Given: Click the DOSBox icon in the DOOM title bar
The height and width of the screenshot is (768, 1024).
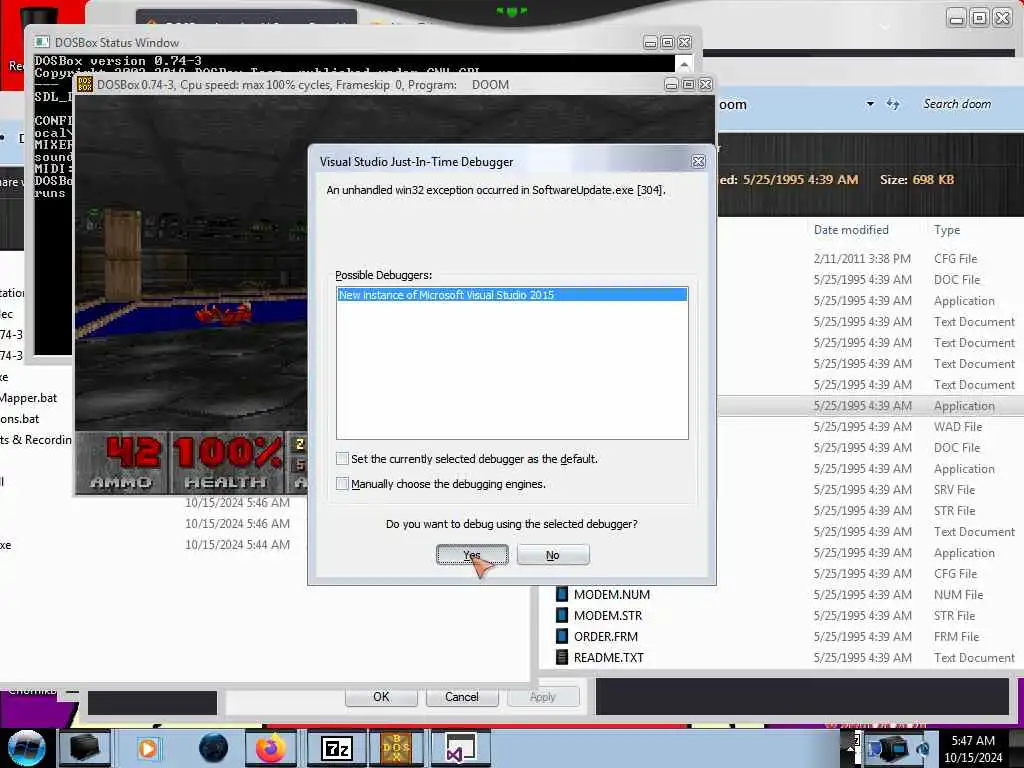Looking at the screenshot, I should (85, 84).
